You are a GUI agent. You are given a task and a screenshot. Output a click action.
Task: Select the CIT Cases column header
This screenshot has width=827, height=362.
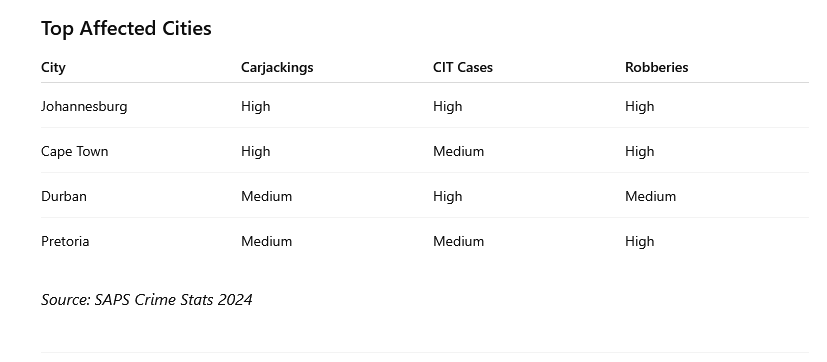point(463,68)
